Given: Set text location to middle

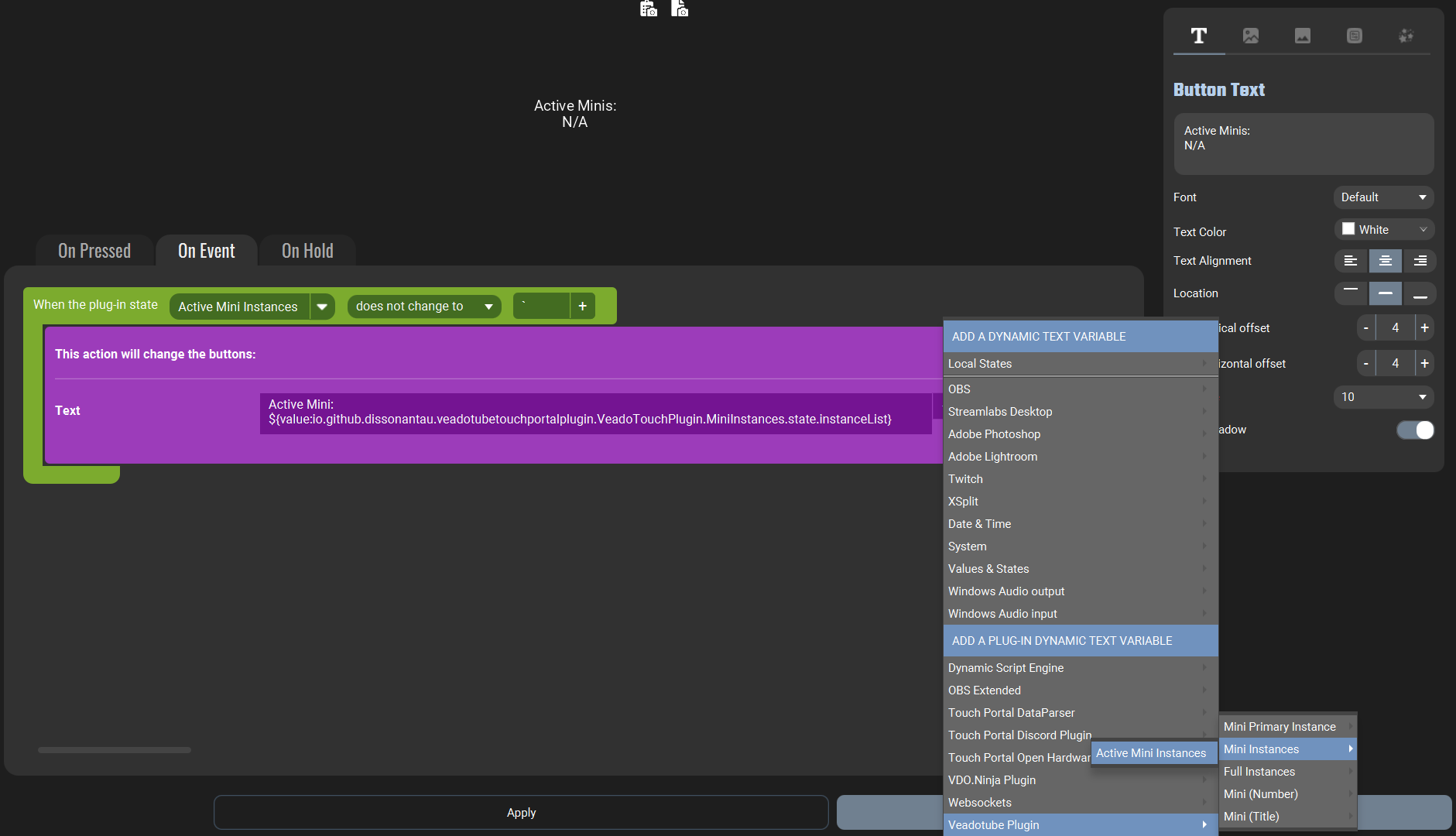Looking at the screenshot, I should click(x=1386, y=293).
